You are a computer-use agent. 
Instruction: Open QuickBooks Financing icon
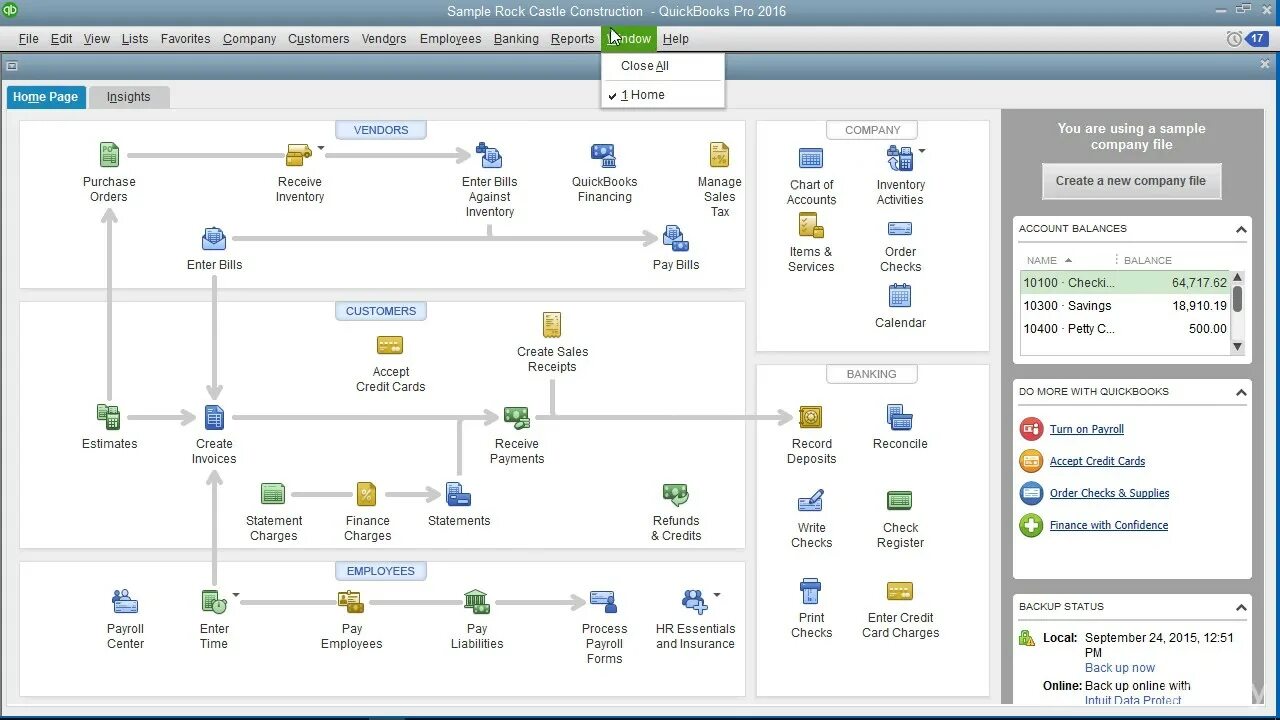pos(603,155)
